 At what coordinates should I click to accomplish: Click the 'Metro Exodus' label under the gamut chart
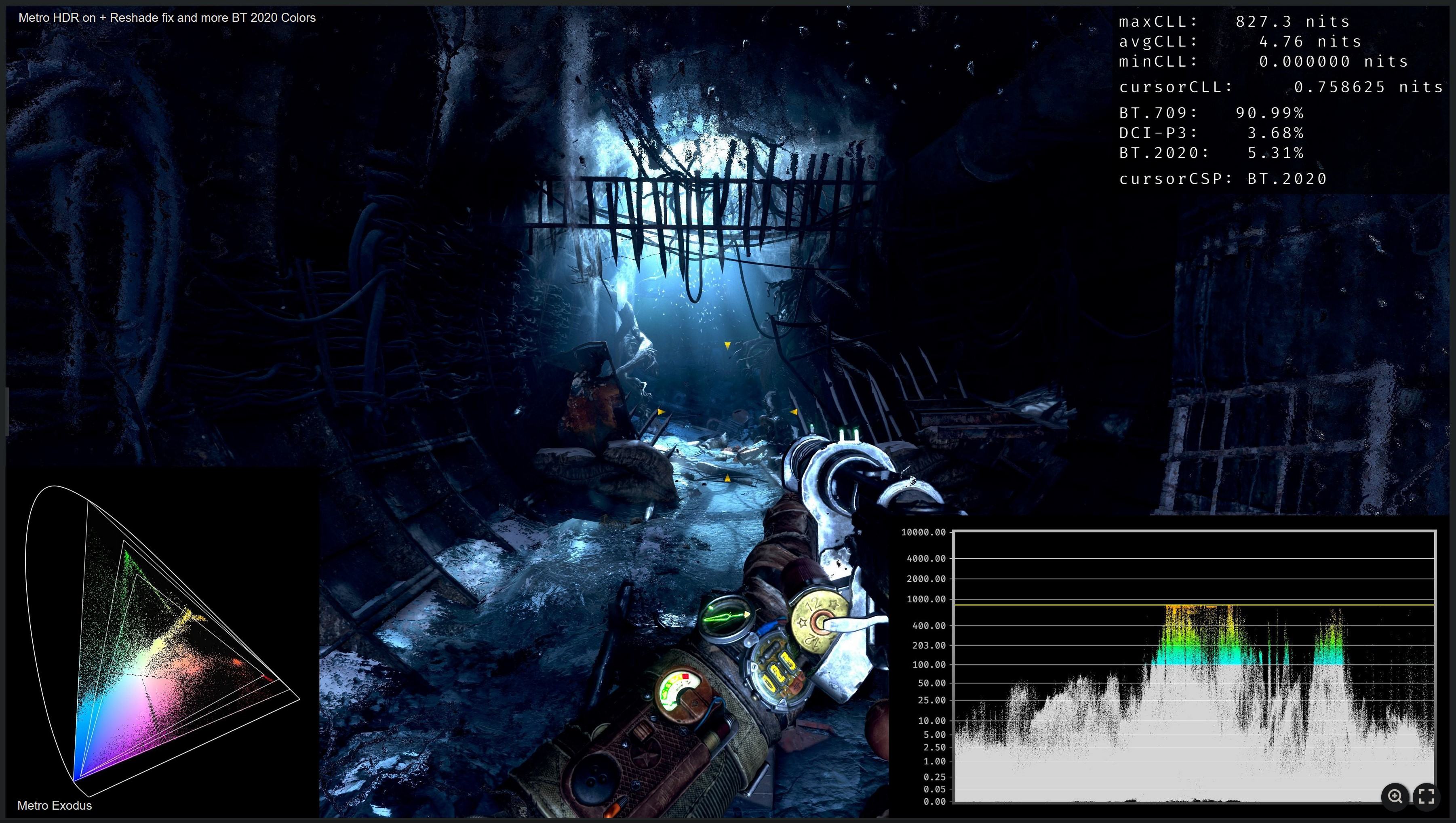point(54,806)
